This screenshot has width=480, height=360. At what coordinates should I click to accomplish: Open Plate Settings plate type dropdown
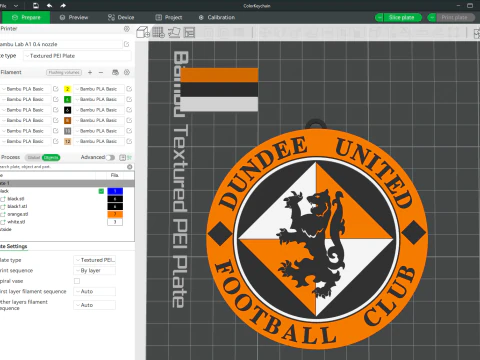tap(95, 260)
